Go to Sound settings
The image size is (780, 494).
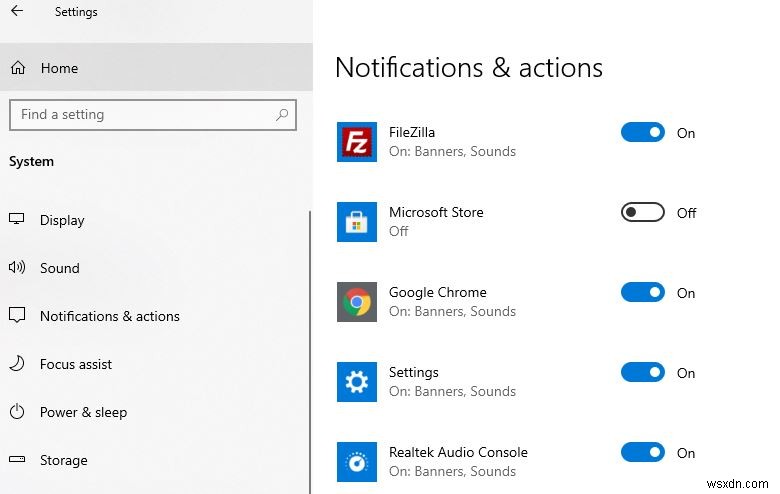pos(60,268)
